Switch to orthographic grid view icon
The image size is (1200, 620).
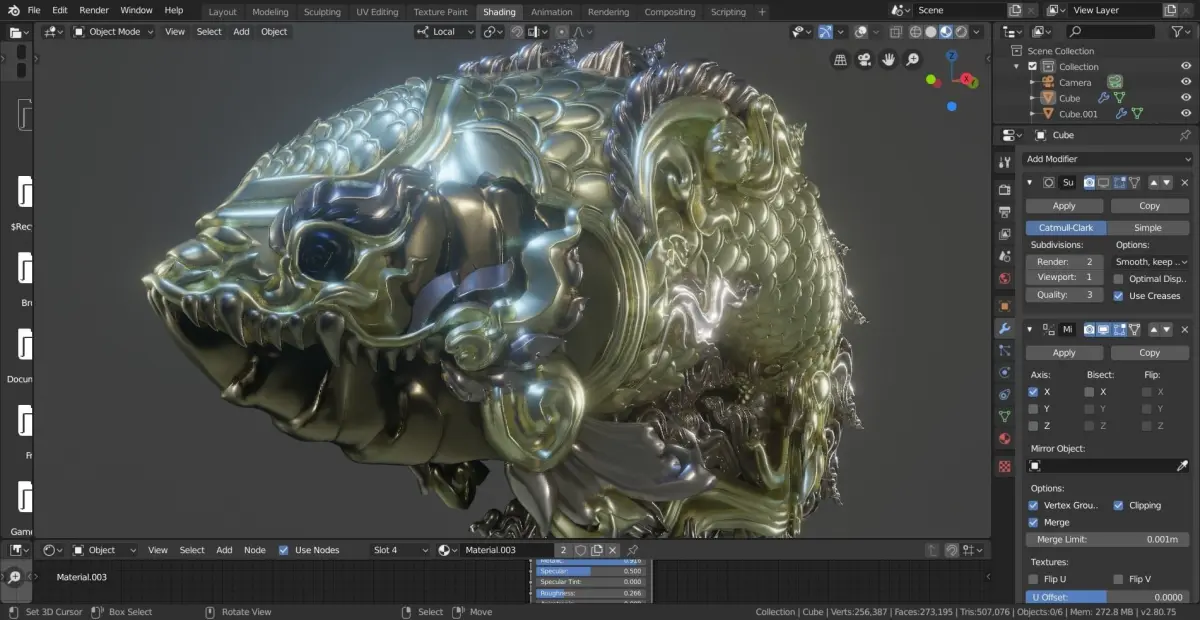point(840,60)
